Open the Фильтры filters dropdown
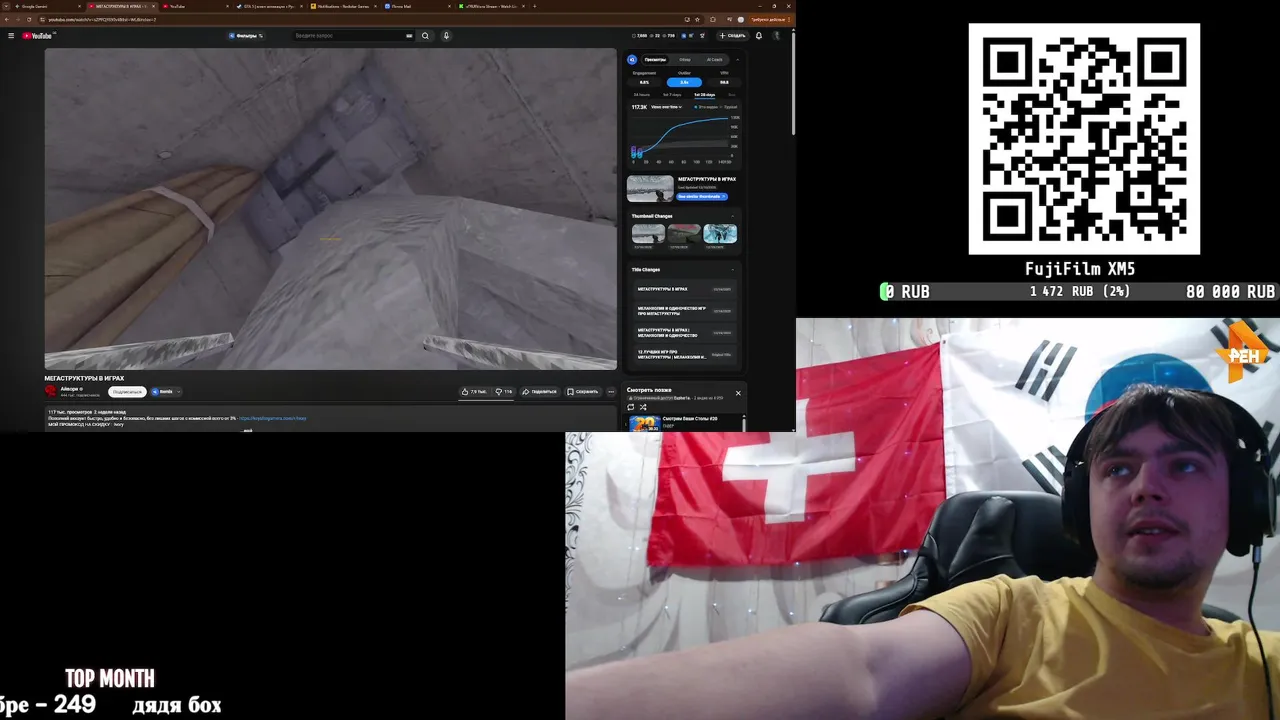Screen dimensions: 1280x720 [246, 36]
